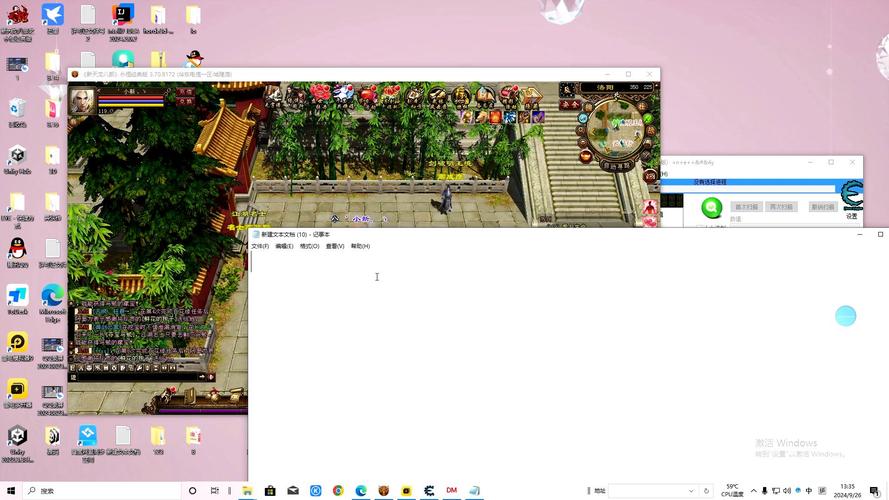Image resolution: width=889 pixels, height=500 pixels.
Task: Select the Microsoft Edge desktop icon
Action: [x=52, y=303]
